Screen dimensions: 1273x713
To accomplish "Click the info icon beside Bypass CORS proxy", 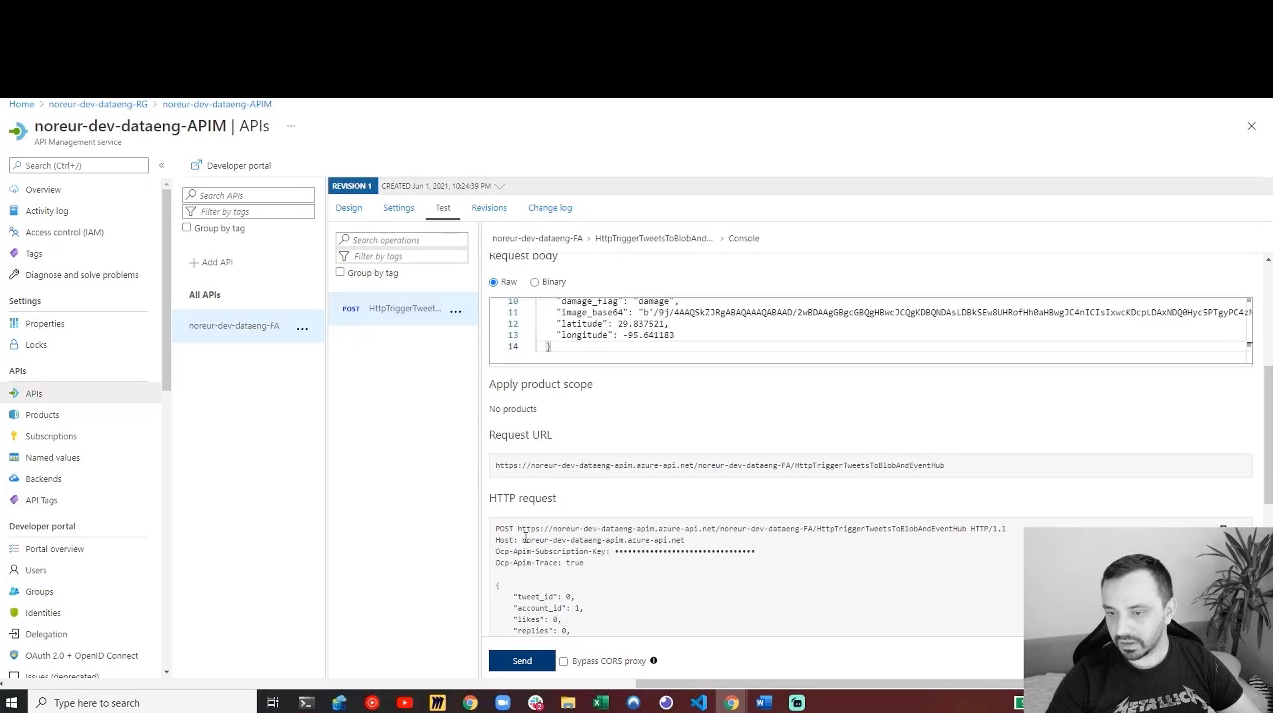I will pos(653,660).
